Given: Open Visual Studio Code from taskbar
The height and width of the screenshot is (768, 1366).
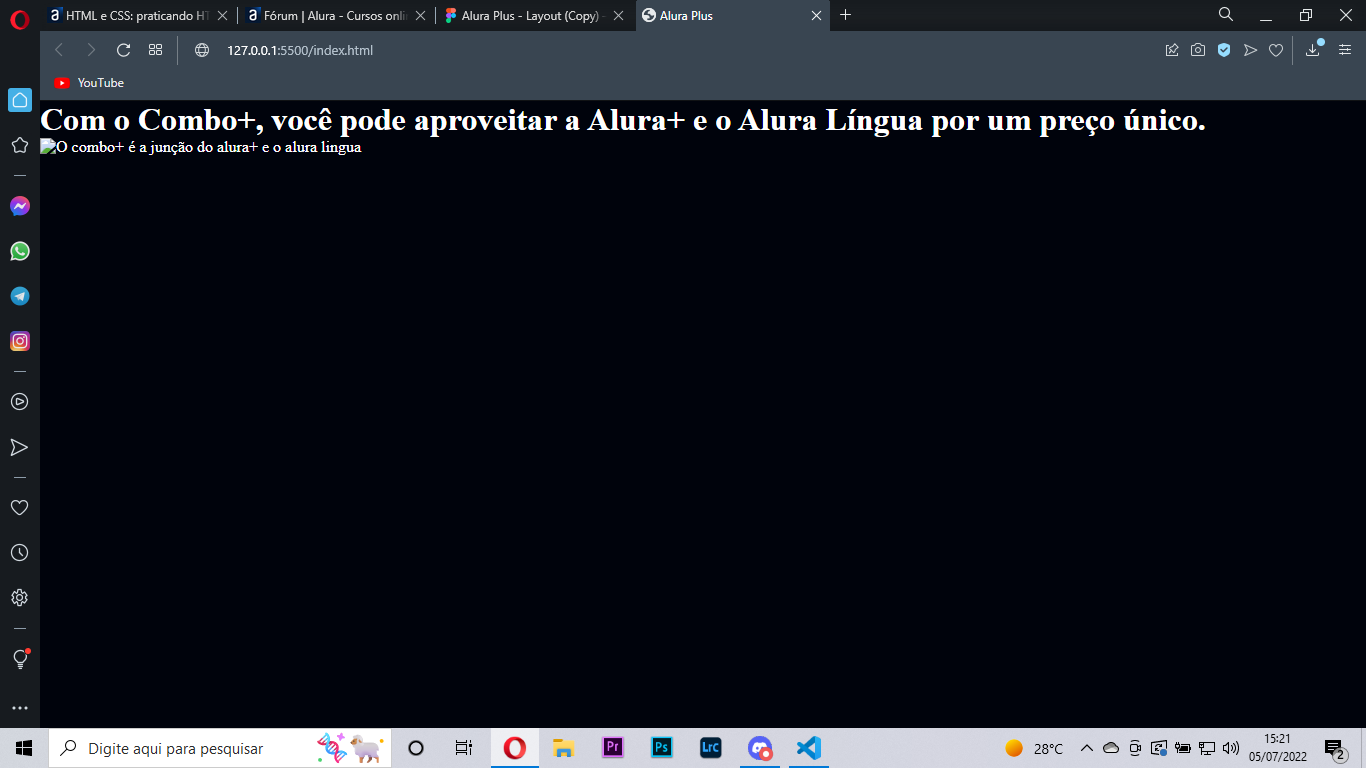Looking at the screenshot, I should coord(809,748).
